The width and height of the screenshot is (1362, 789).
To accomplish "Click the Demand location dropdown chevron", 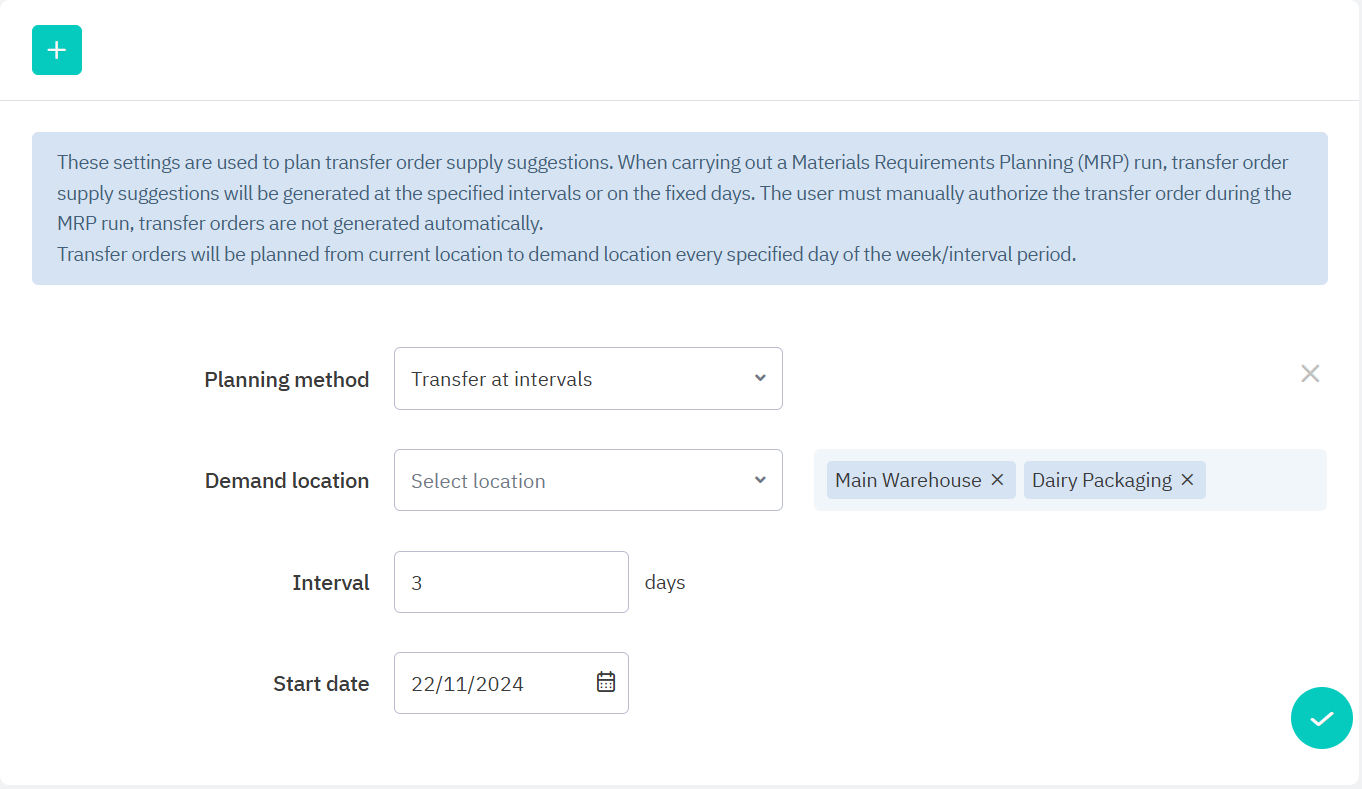I will (x=760, y=480).
